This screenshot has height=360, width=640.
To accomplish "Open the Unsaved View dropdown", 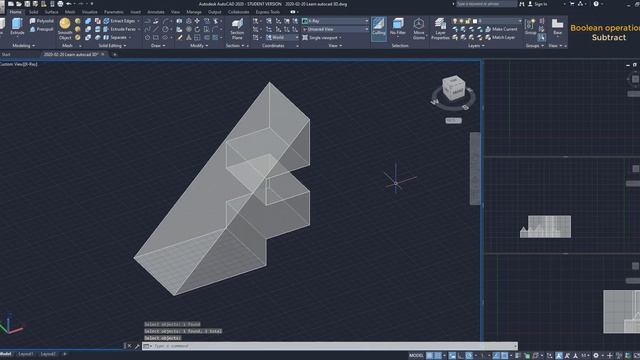I will tap(335, 29).
